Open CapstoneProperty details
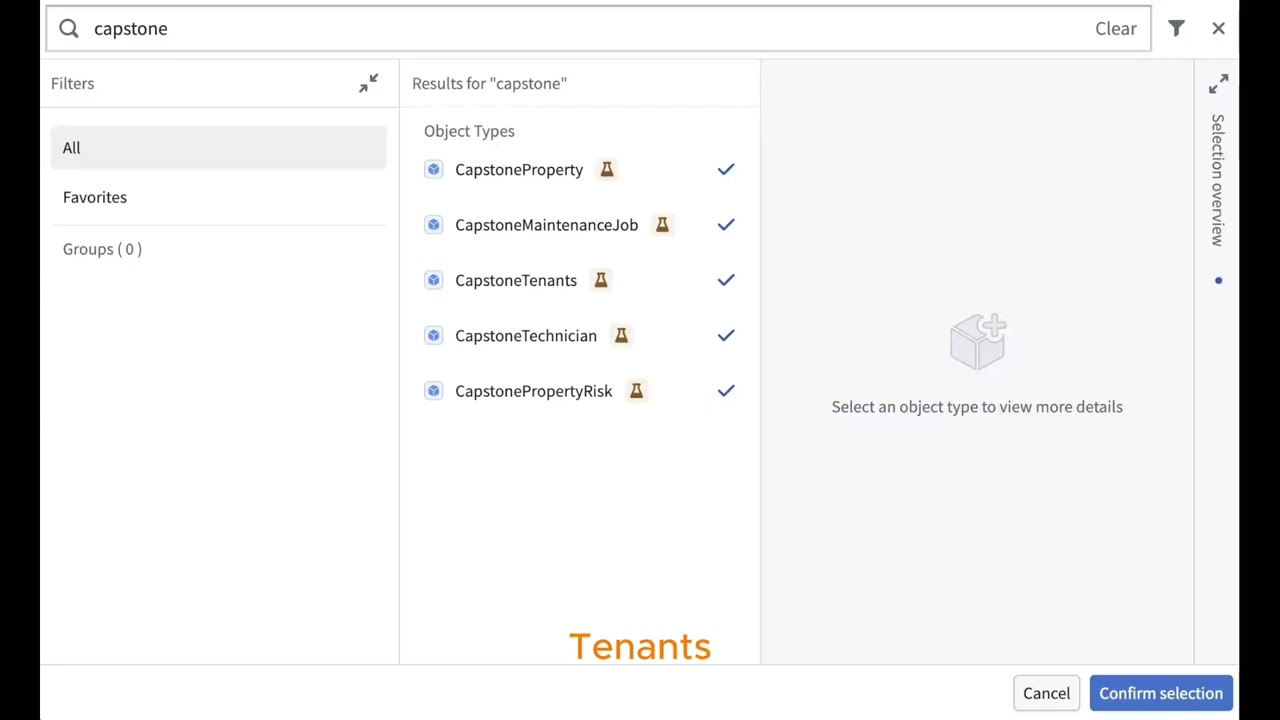The width and height of the screenshot is (1280, 720). pyautogui.click(x=519, y=169)
